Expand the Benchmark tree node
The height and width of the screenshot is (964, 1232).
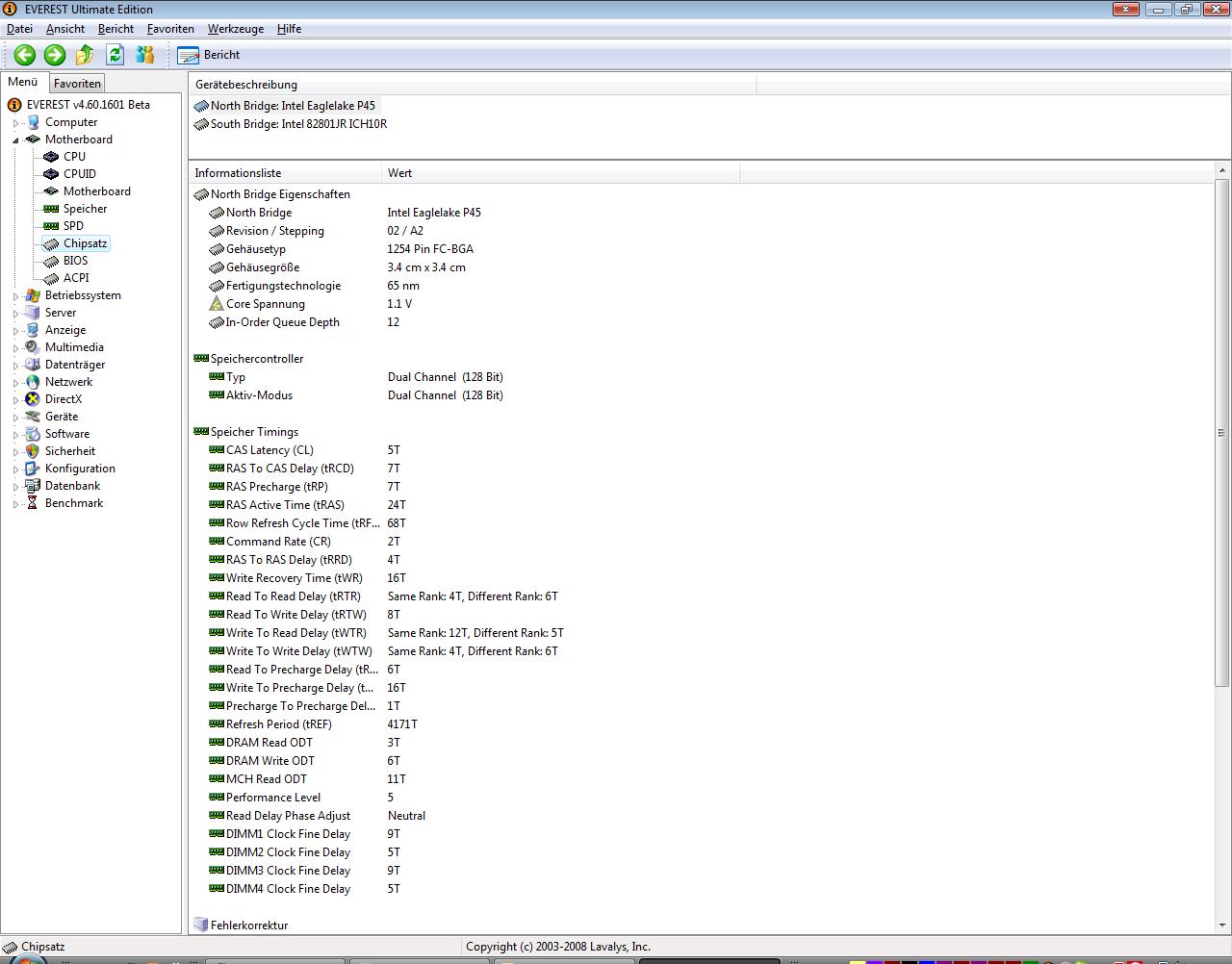pos(15,504)
